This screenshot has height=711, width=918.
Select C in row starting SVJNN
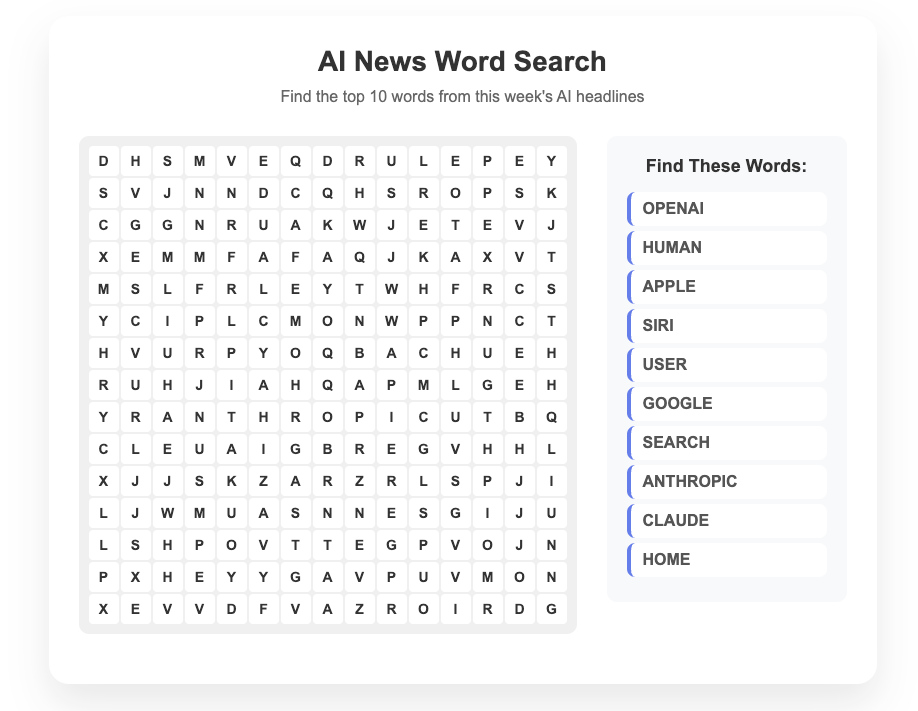click(x=296, y=193)
